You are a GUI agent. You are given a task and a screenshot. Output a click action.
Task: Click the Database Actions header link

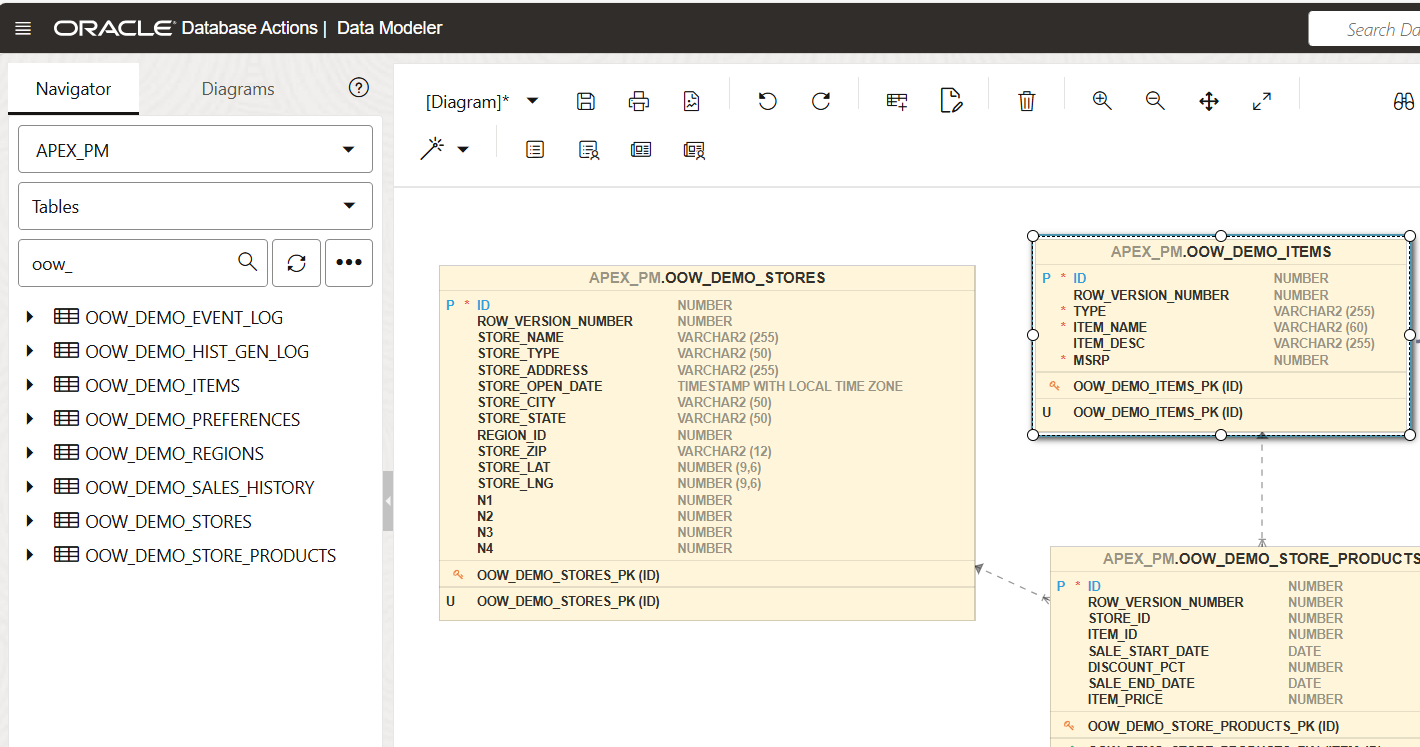(249, 28)
